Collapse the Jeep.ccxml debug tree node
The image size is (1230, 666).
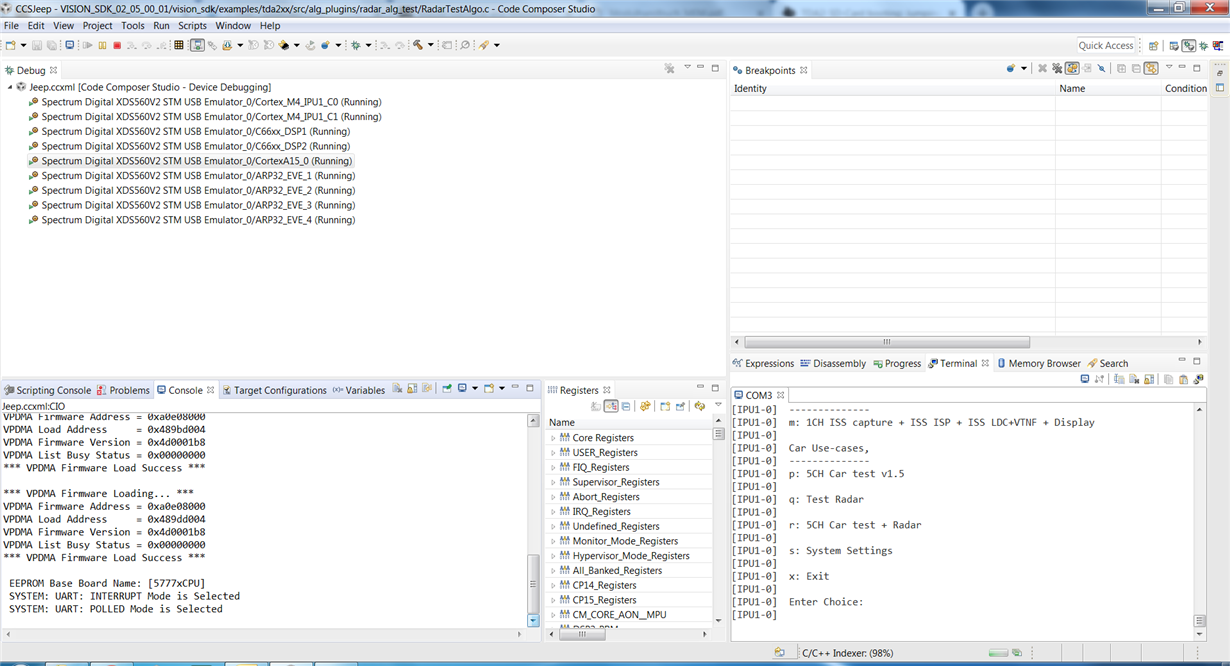coord(10,87)
